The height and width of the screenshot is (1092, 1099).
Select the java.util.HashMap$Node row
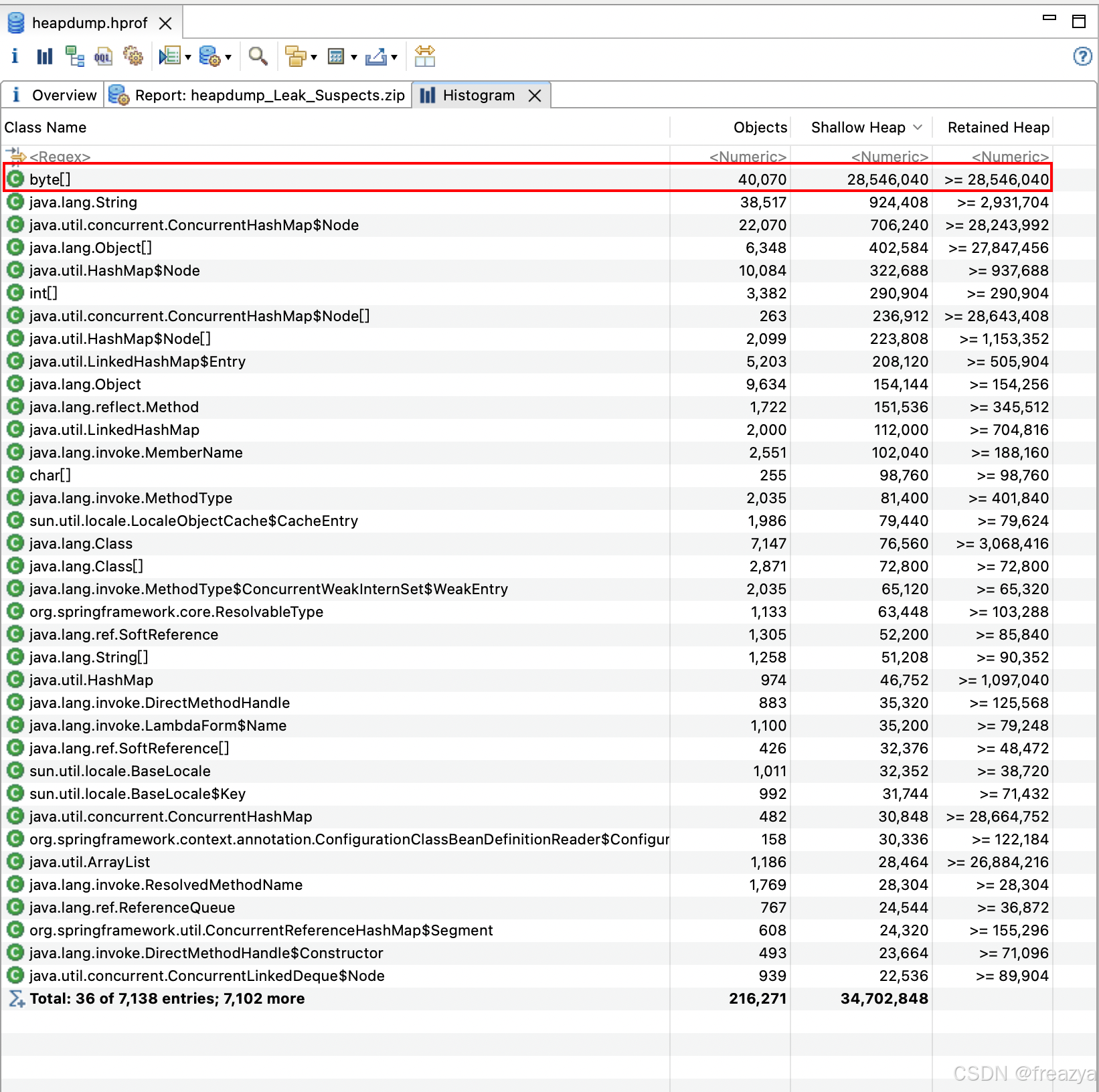pyautogui.click(x=527, y=270)
